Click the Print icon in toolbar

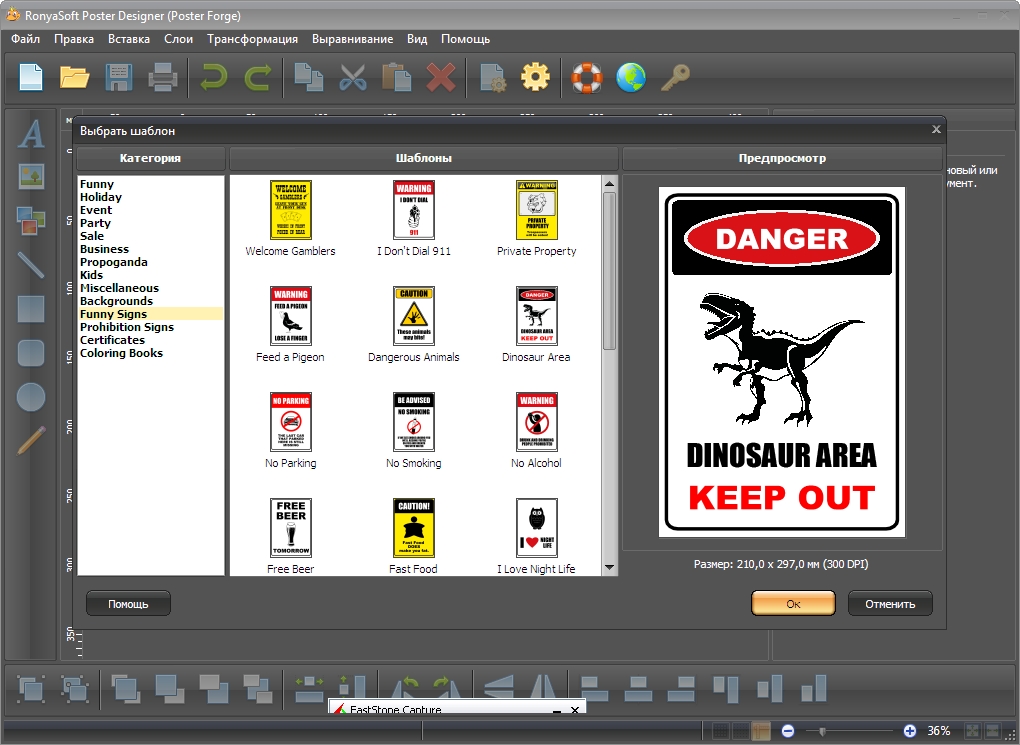pyautogui.click(x=162, y=77)
